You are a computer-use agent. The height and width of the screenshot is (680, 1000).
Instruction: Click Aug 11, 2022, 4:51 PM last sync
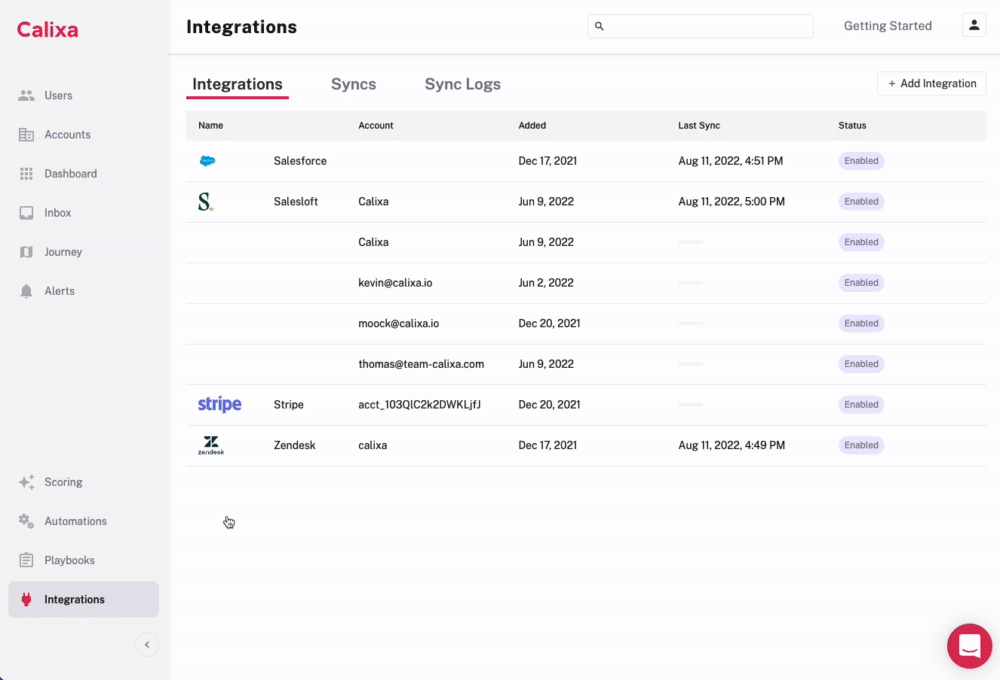click(x=730, y=161)
